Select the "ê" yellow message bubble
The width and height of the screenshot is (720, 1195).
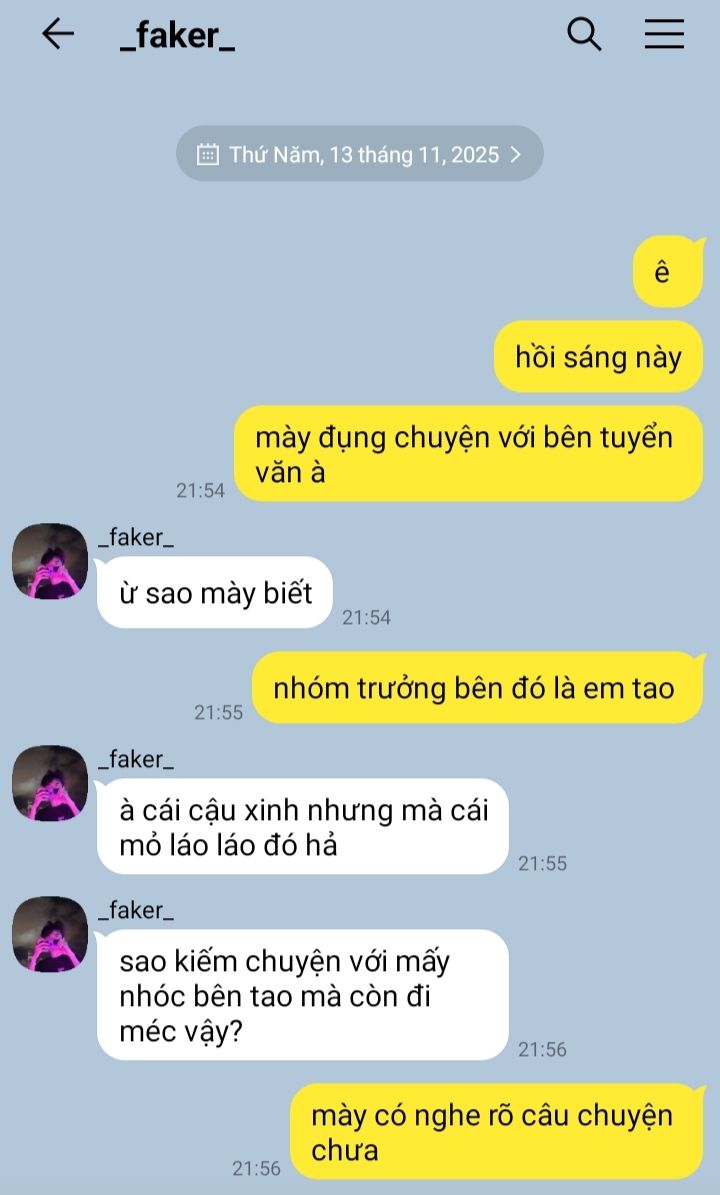coord(667,272)
